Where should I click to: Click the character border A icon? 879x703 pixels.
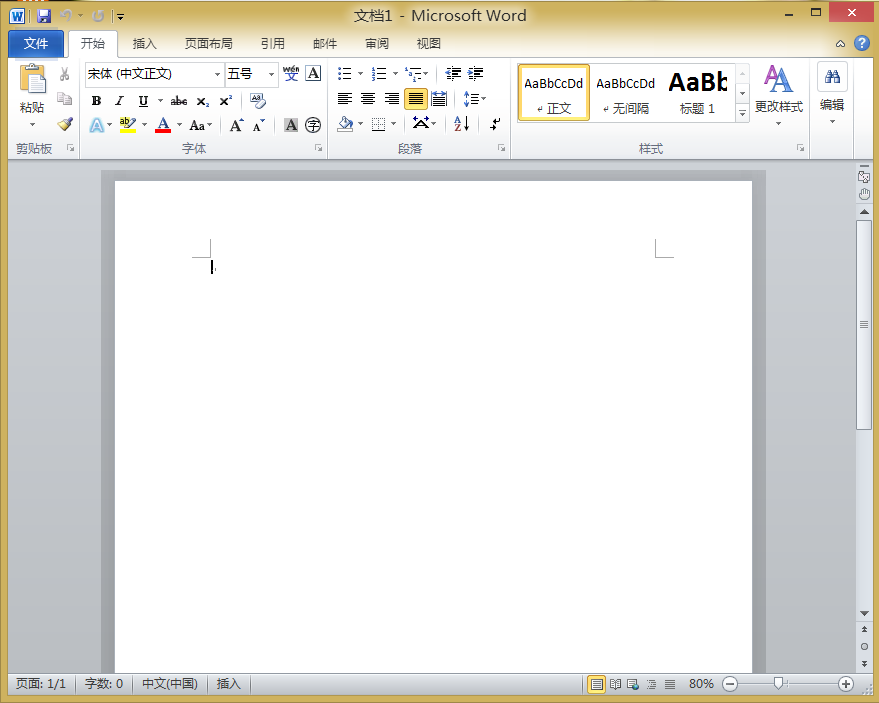click(x=313, y=73)
